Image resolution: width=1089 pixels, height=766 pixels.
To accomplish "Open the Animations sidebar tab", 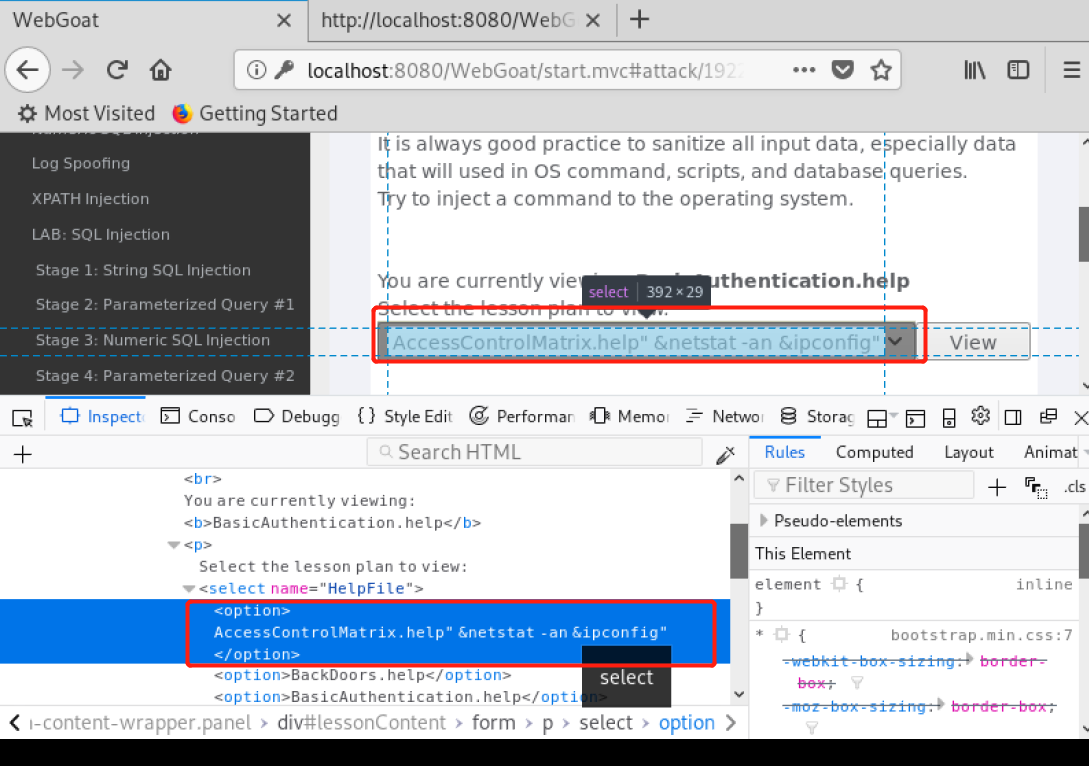I will [x=1051, y=452].
